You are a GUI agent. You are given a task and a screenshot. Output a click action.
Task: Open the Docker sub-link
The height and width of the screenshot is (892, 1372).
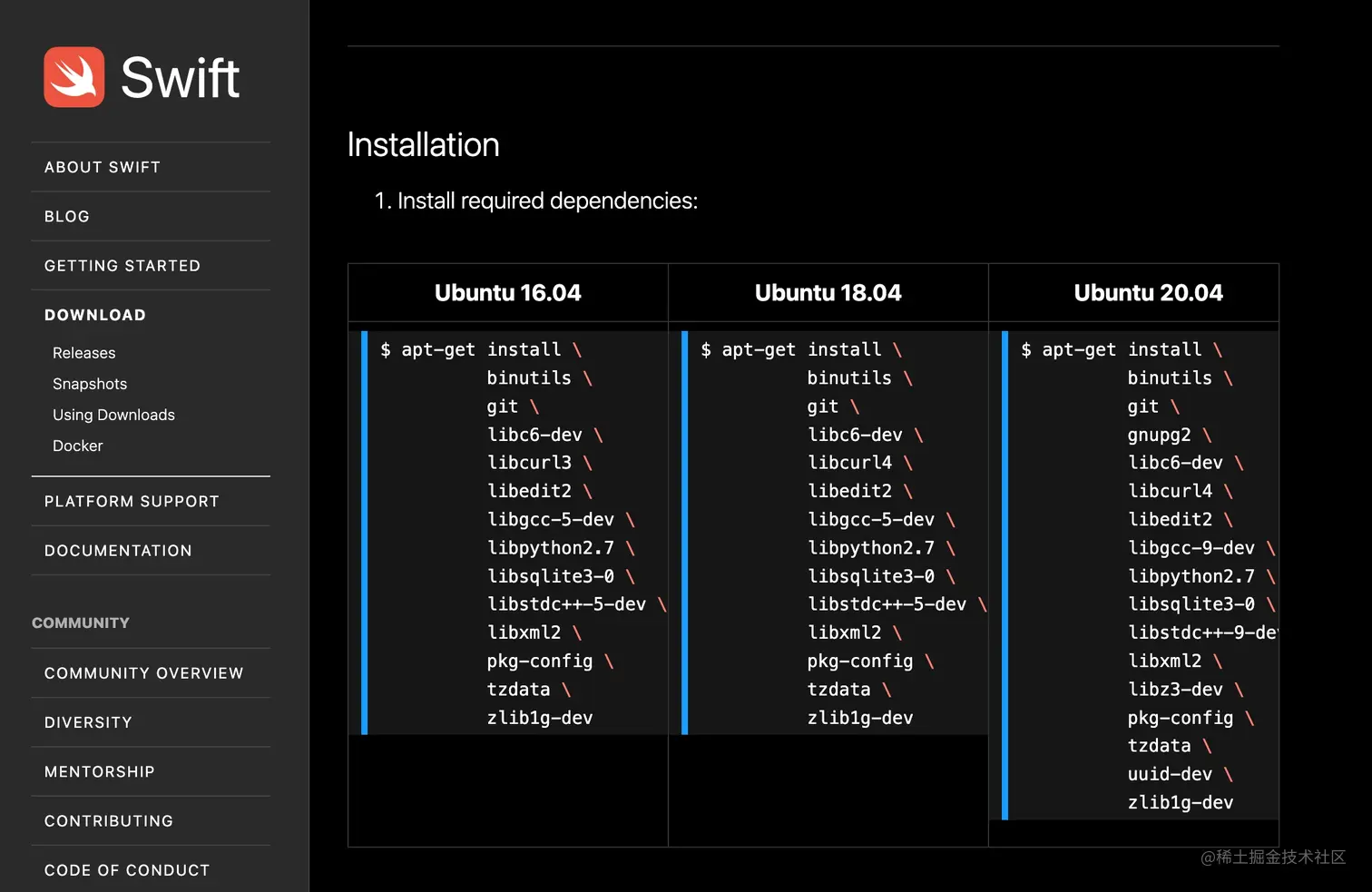tap(78, 446)
